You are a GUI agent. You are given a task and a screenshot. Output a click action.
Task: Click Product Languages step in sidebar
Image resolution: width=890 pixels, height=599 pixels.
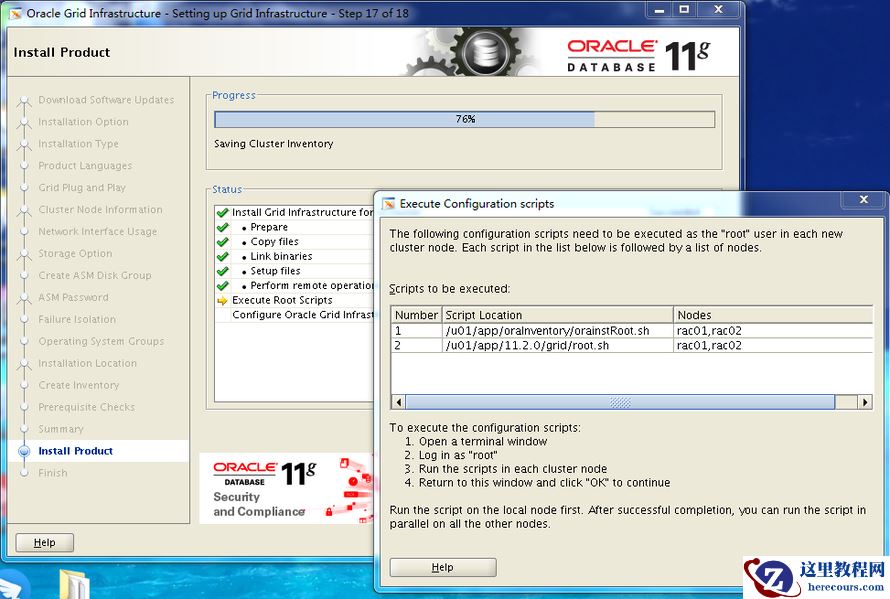[x=85, y=166]
